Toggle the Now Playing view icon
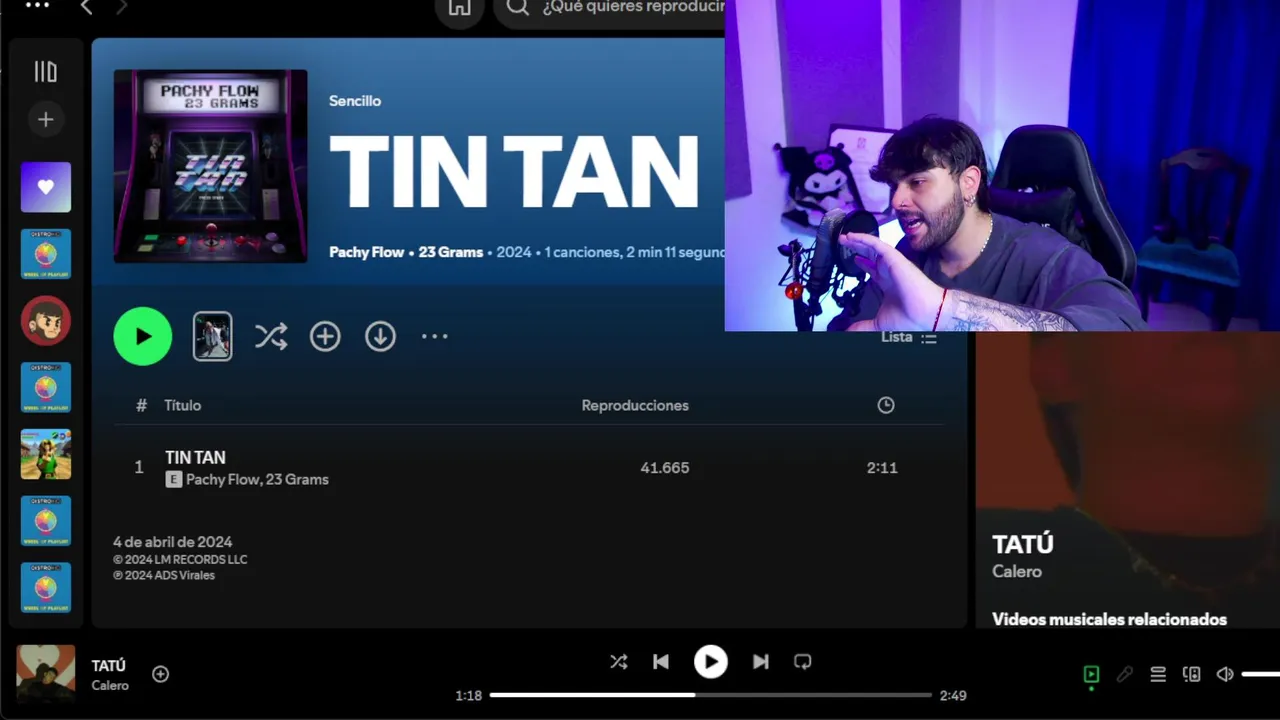Image resolution: width=1280 pixels, height=720 pixels. [x=1091, y=675]
